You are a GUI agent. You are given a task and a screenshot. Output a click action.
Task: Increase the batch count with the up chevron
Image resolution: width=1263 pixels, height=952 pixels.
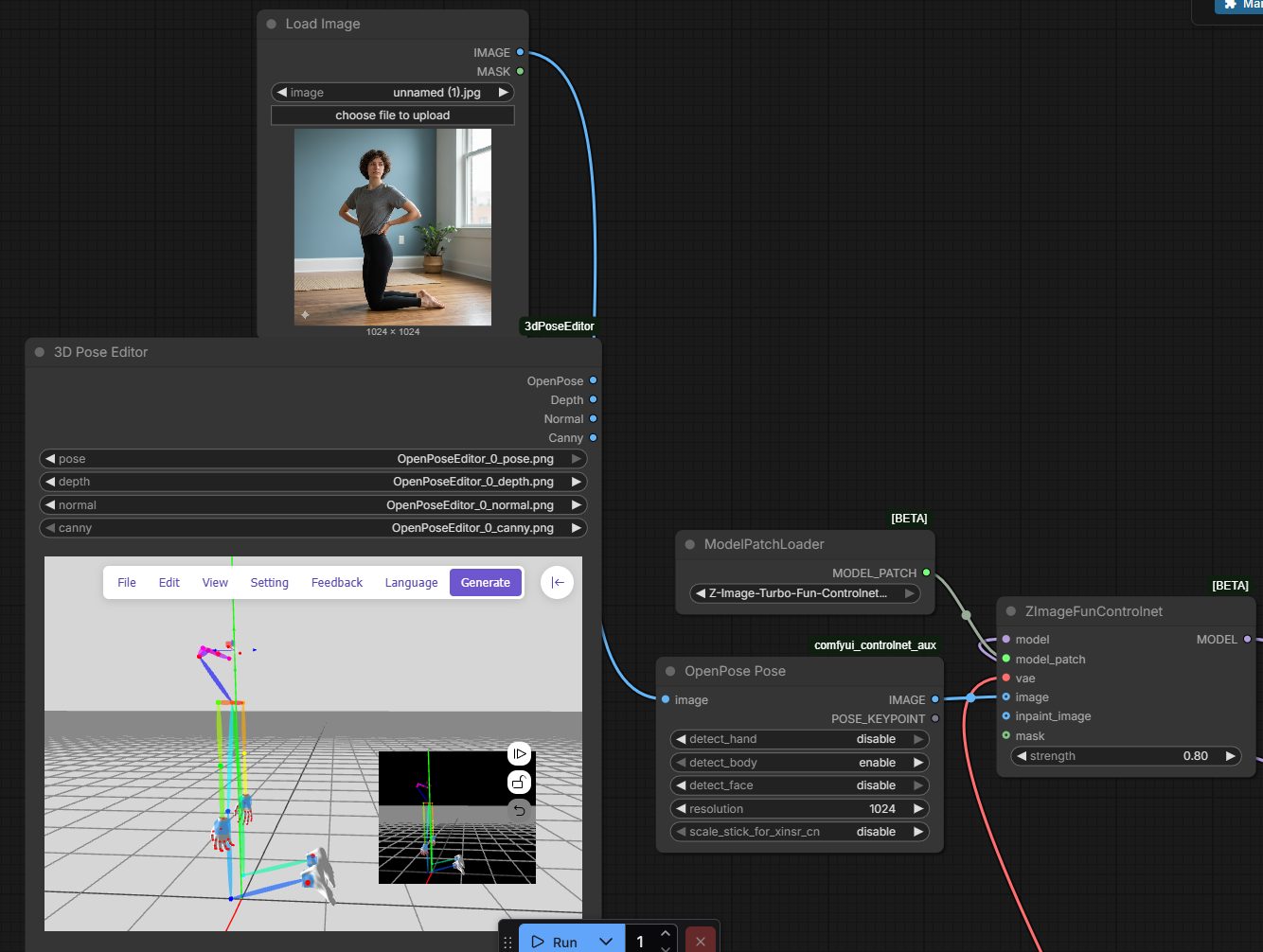[x=666, y=934]
